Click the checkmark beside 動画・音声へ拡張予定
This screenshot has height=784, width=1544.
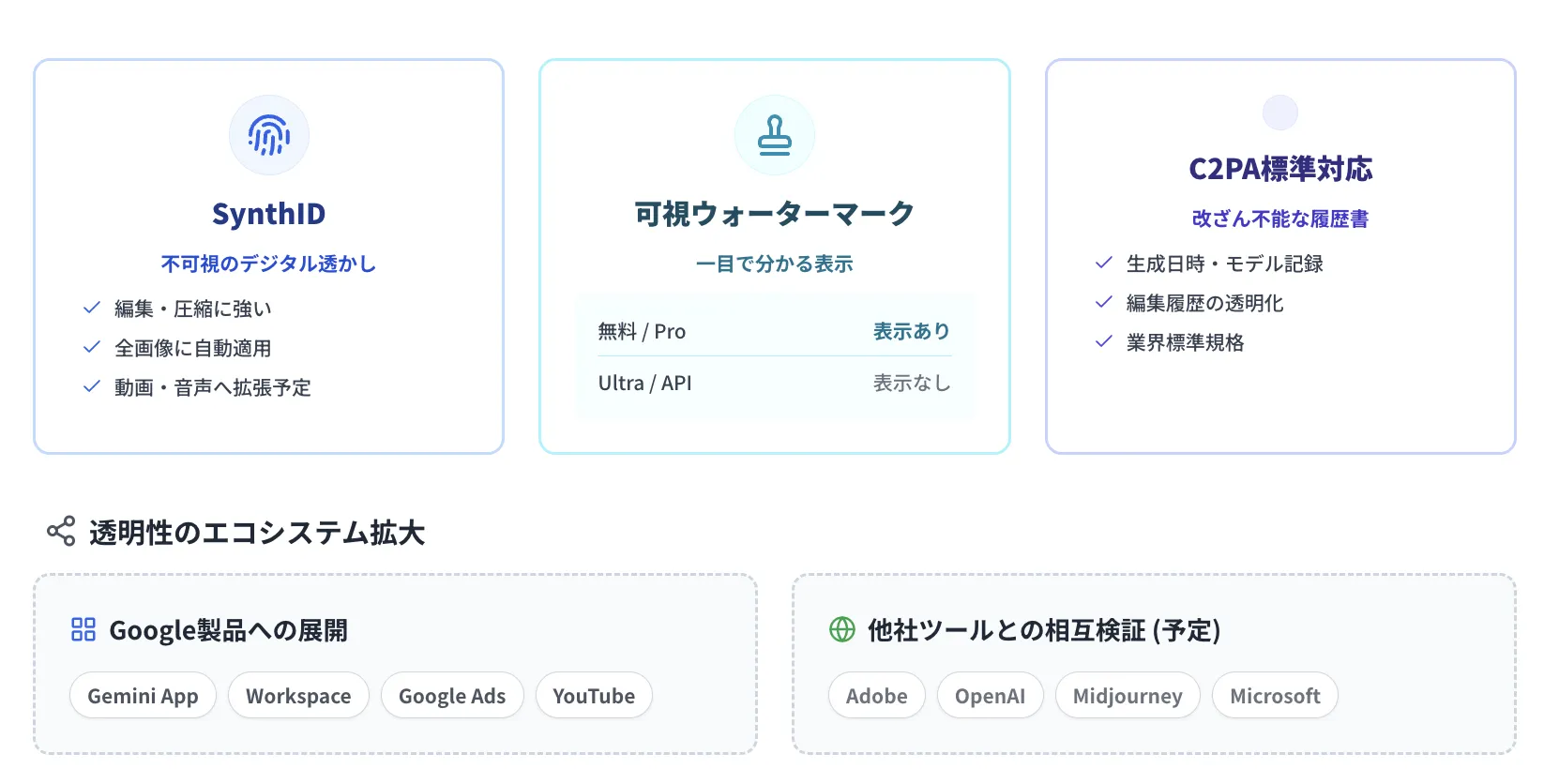tap(92, 386)
